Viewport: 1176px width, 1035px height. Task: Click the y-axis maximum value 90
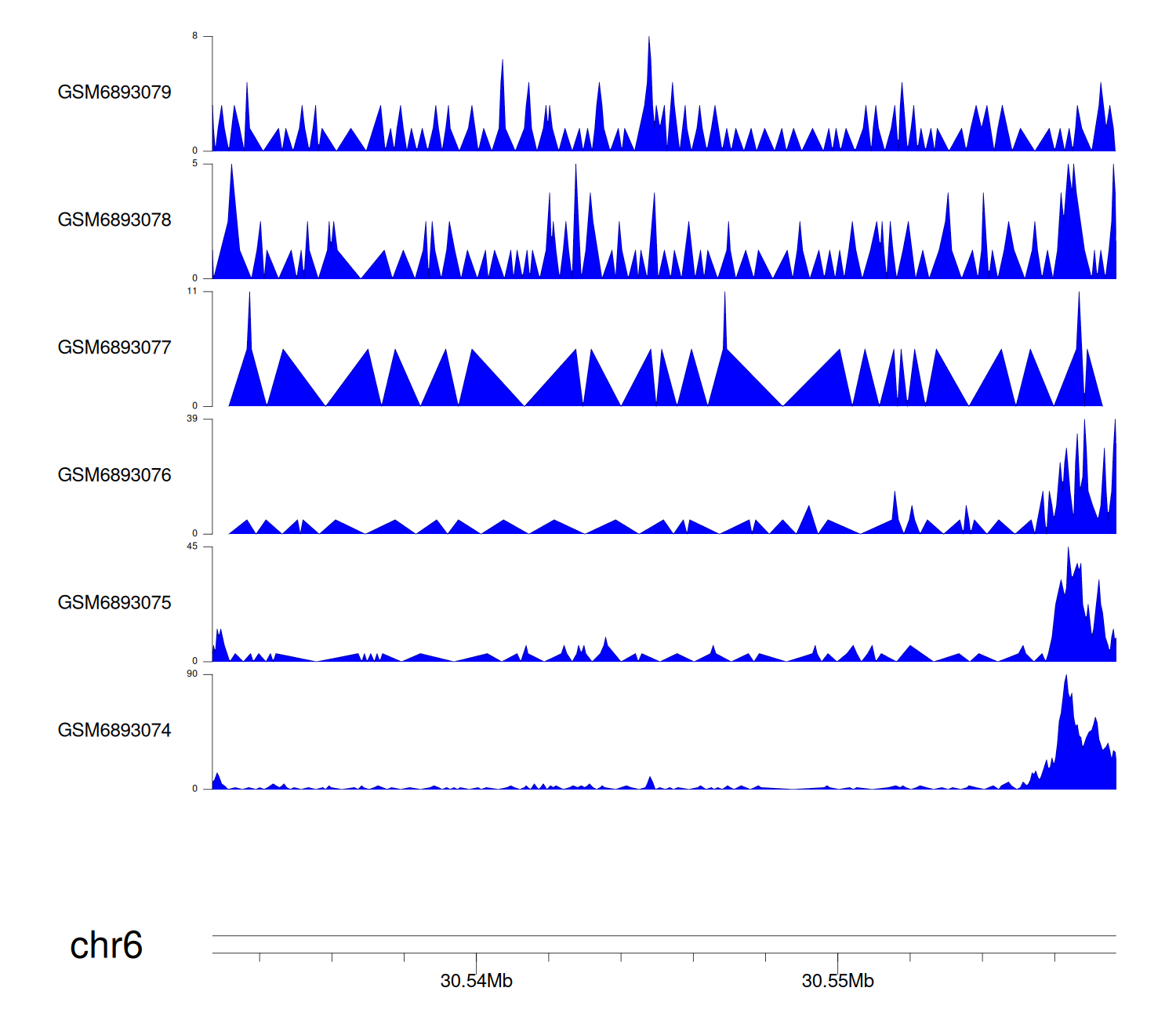coord(192,674)
